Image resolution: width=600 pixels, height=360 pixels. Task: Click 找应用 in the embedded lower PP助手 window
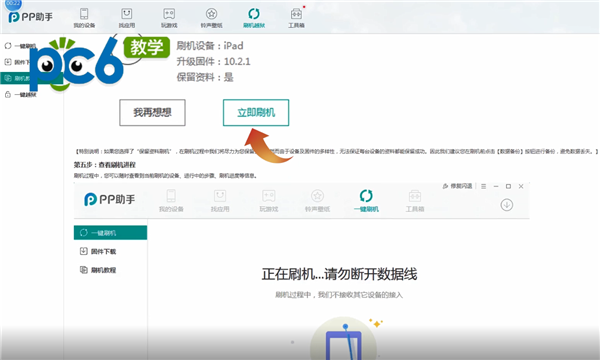(x=220, y=201)
